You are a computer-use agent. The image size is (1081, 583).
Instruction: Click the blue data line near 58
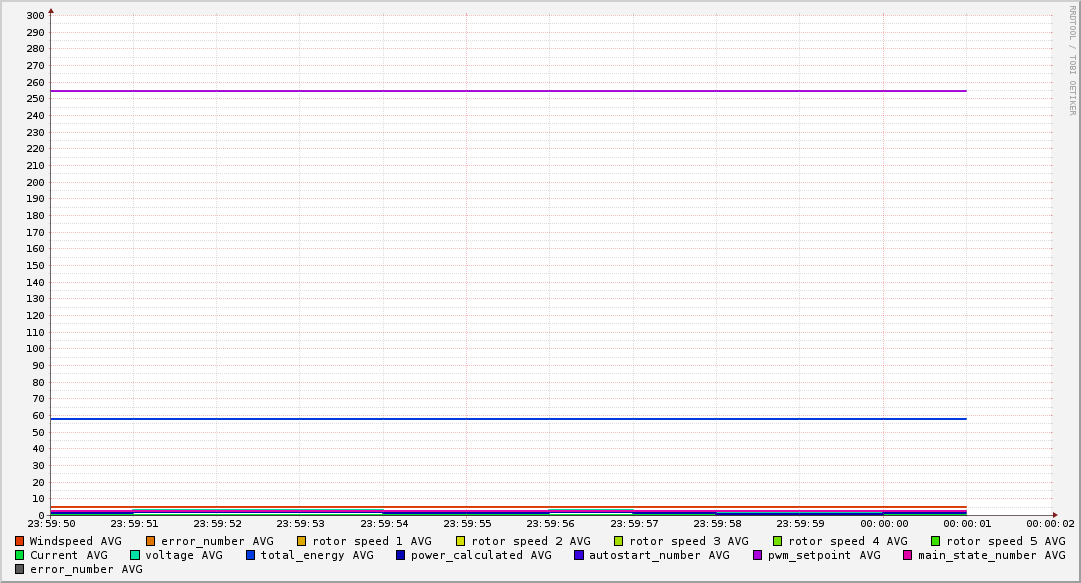(x=500, y=419)
